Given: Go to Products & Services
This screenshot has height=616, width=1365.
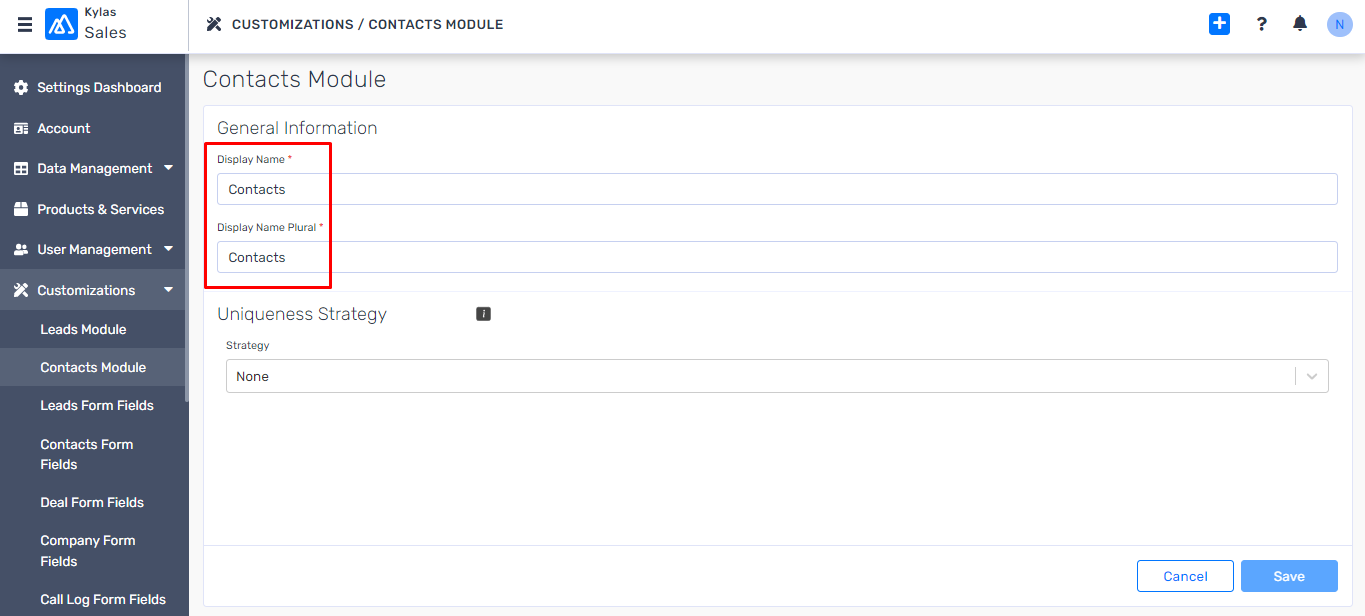Looking at the screenshot, I should click(x=100, y=209).
